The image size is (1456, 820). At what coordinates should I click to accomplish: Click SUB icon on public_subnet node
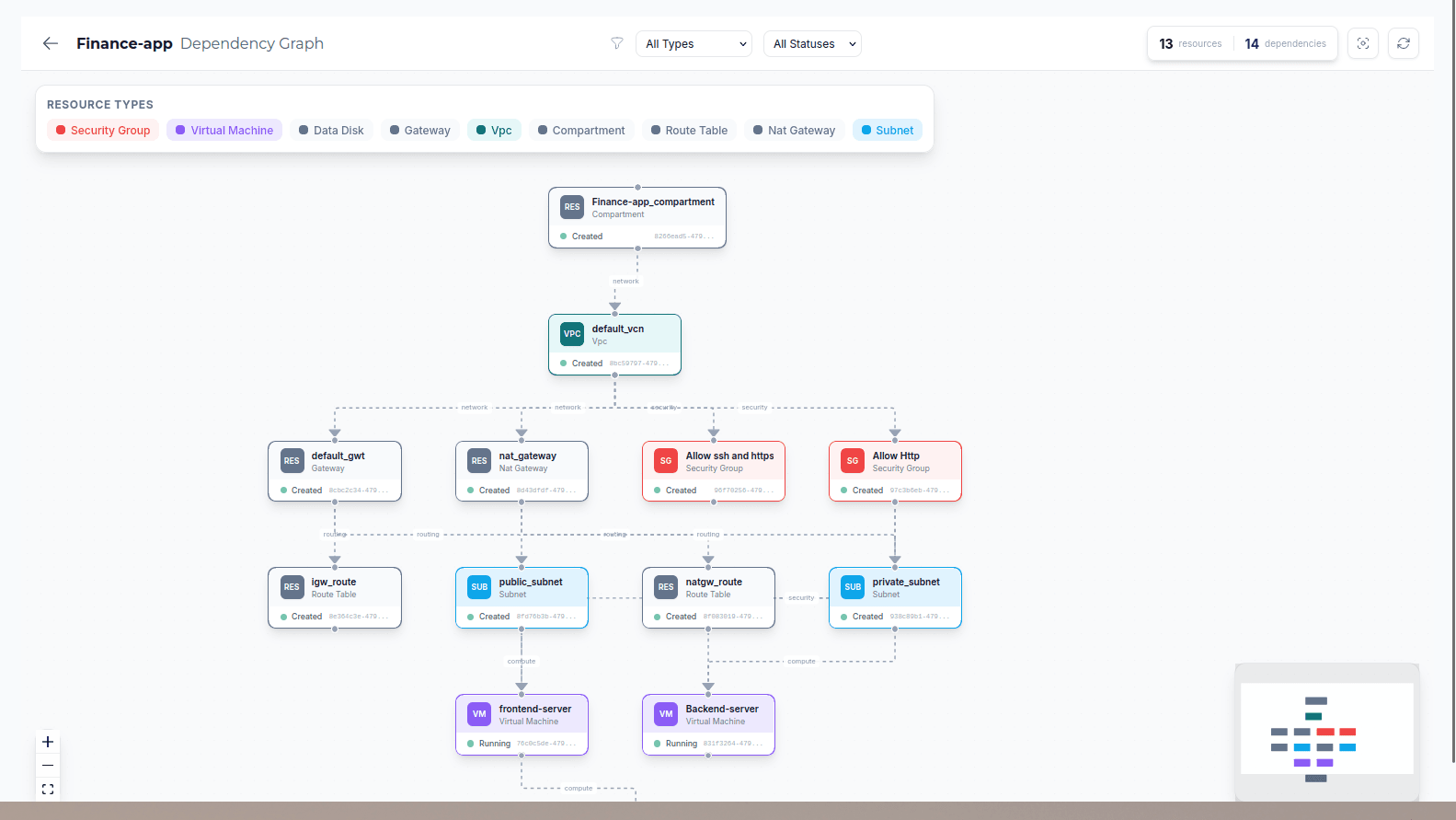(479, 587)
